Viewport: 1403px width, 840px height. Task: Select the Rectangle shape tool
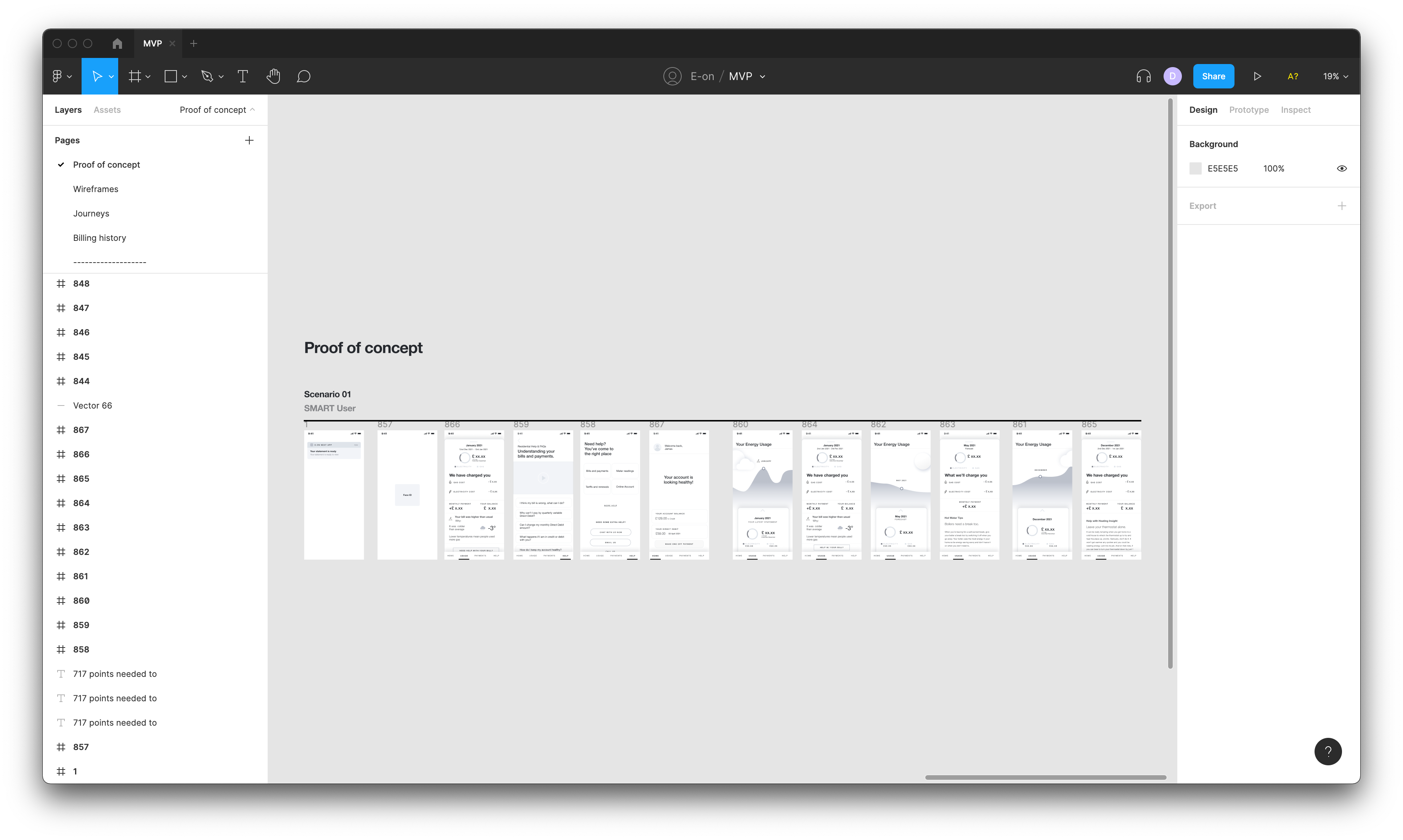click(170, 76)
